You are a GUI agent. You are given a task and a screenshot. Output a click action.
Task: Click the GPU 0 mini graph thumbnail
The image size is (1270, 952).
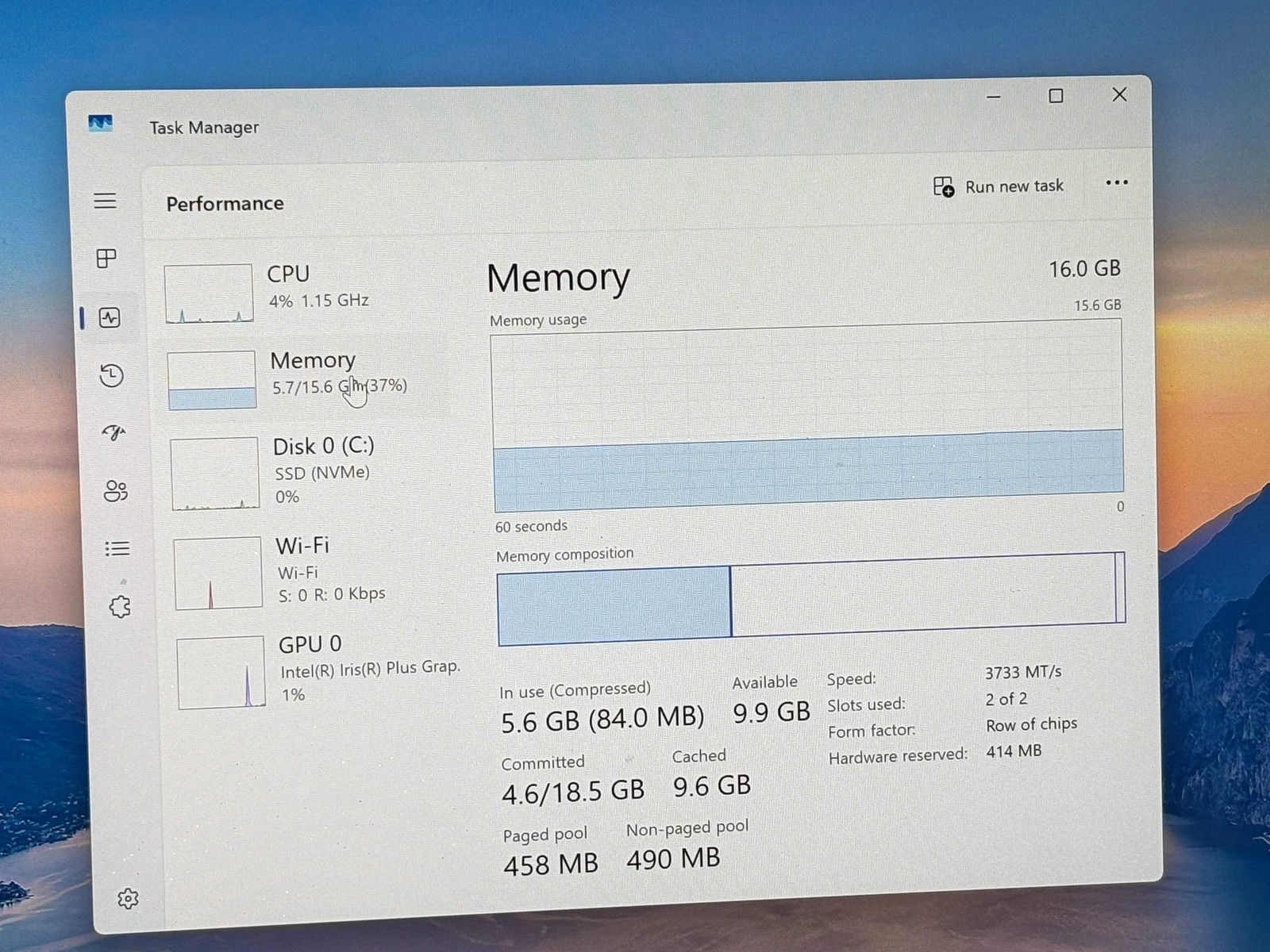click(221, 672)
